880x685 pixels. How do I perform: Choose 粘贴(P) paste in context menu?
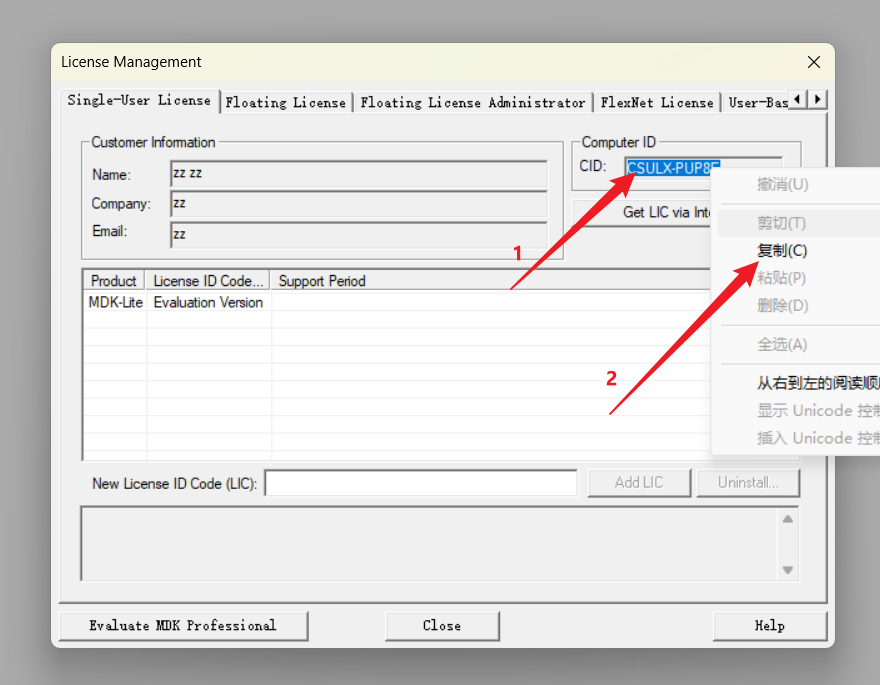(x=799, y=278)
